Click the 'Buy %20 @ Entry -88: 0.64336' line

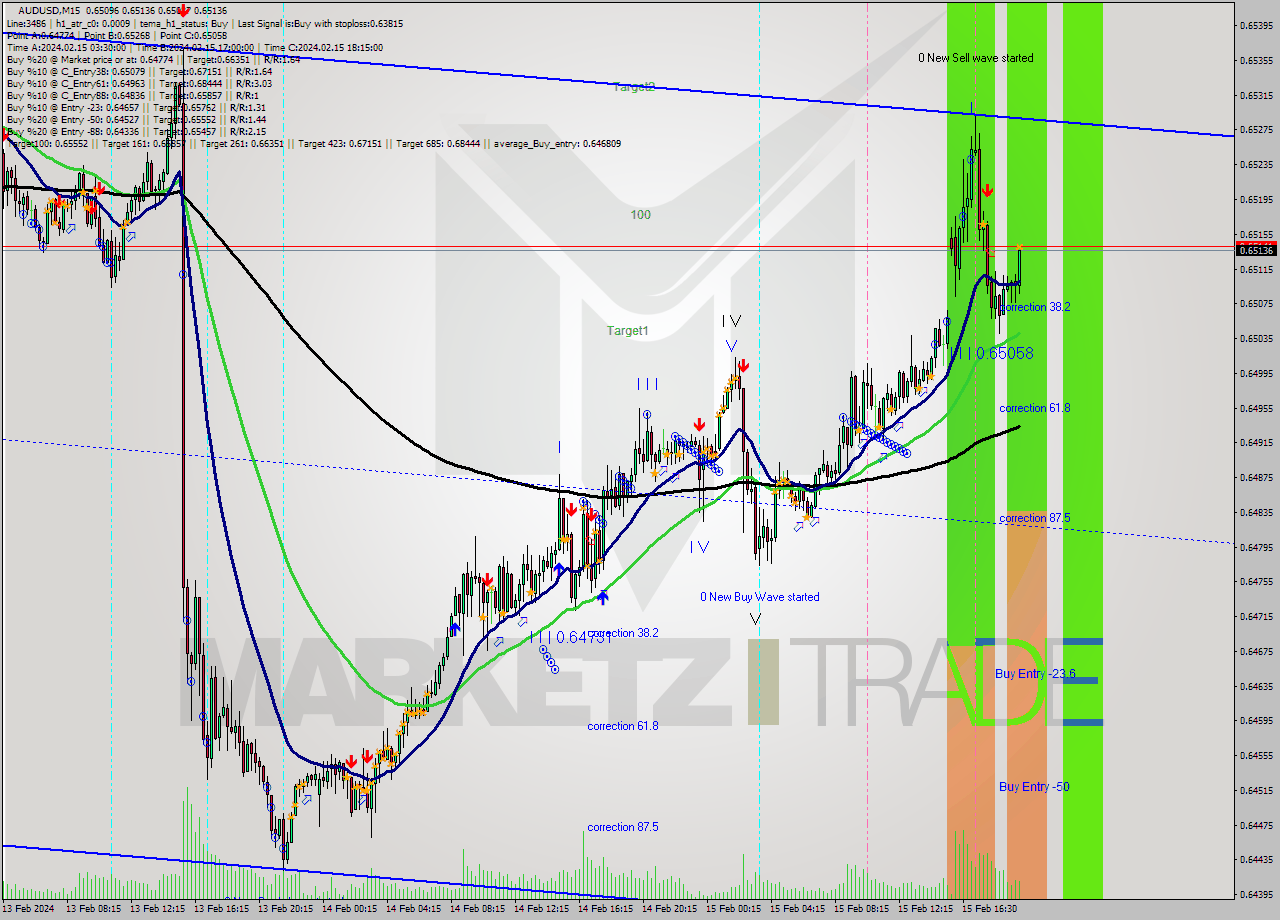coord(136,131)
